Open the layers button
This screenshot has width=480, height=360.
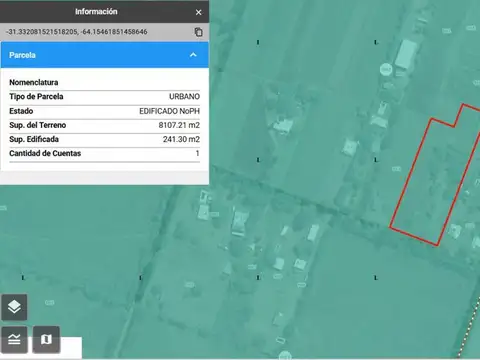tap(14, 307)
